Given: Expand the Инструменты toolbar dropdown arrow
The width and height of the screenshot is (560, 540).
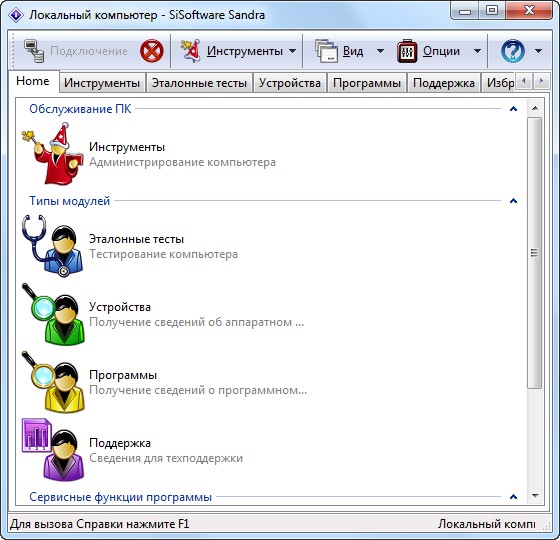Looking at the screenshot, I should click(292, 51).
